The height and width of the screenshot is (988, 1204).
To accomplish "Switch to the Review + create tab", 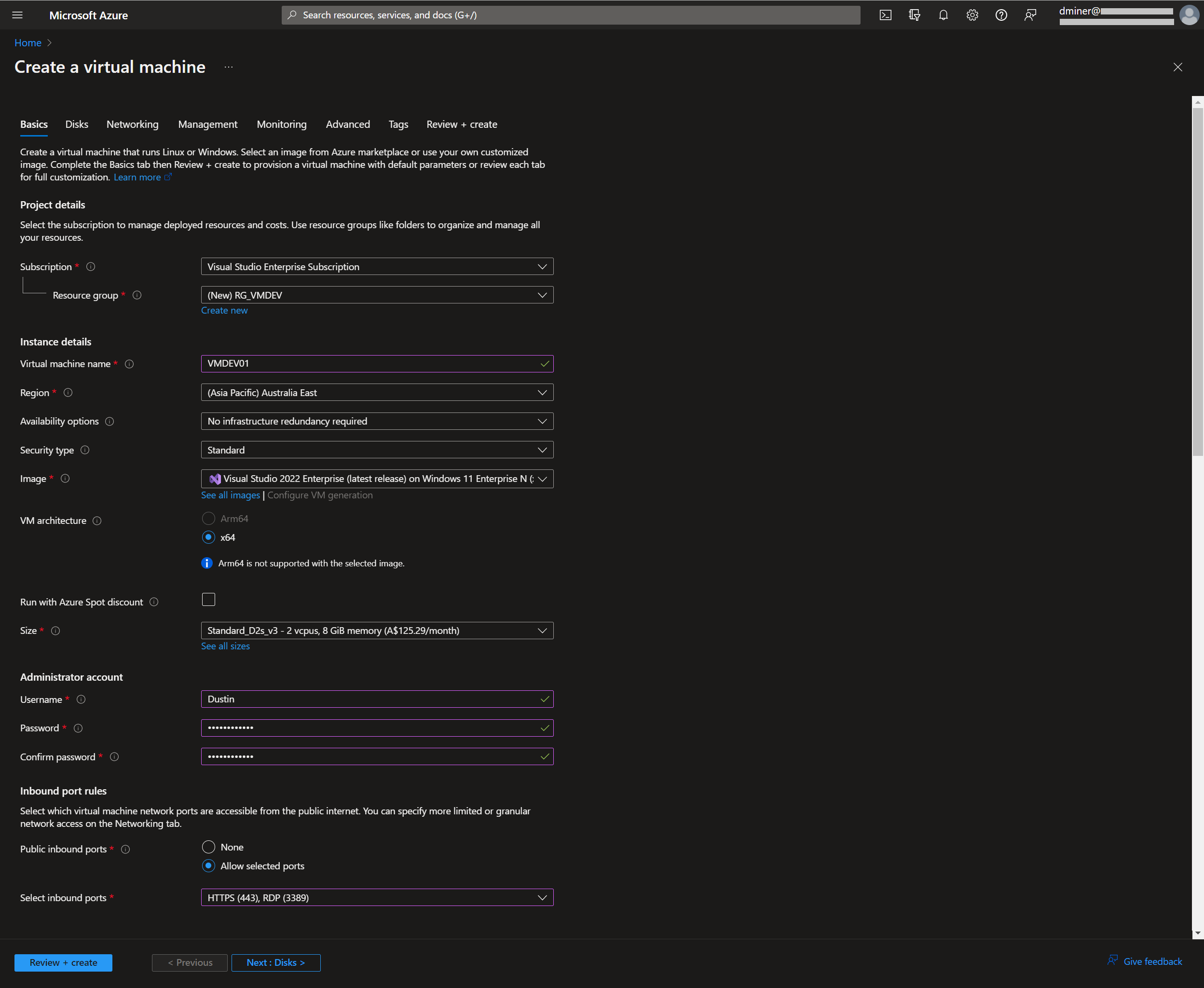I will [x=462, y=124].
